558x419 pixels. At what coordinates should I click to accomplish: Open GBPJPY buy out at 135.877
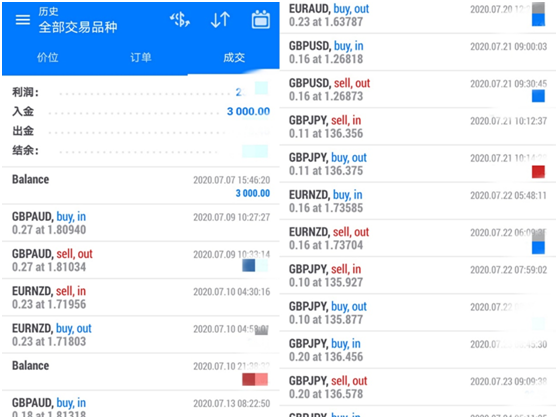tap(418, 313)
